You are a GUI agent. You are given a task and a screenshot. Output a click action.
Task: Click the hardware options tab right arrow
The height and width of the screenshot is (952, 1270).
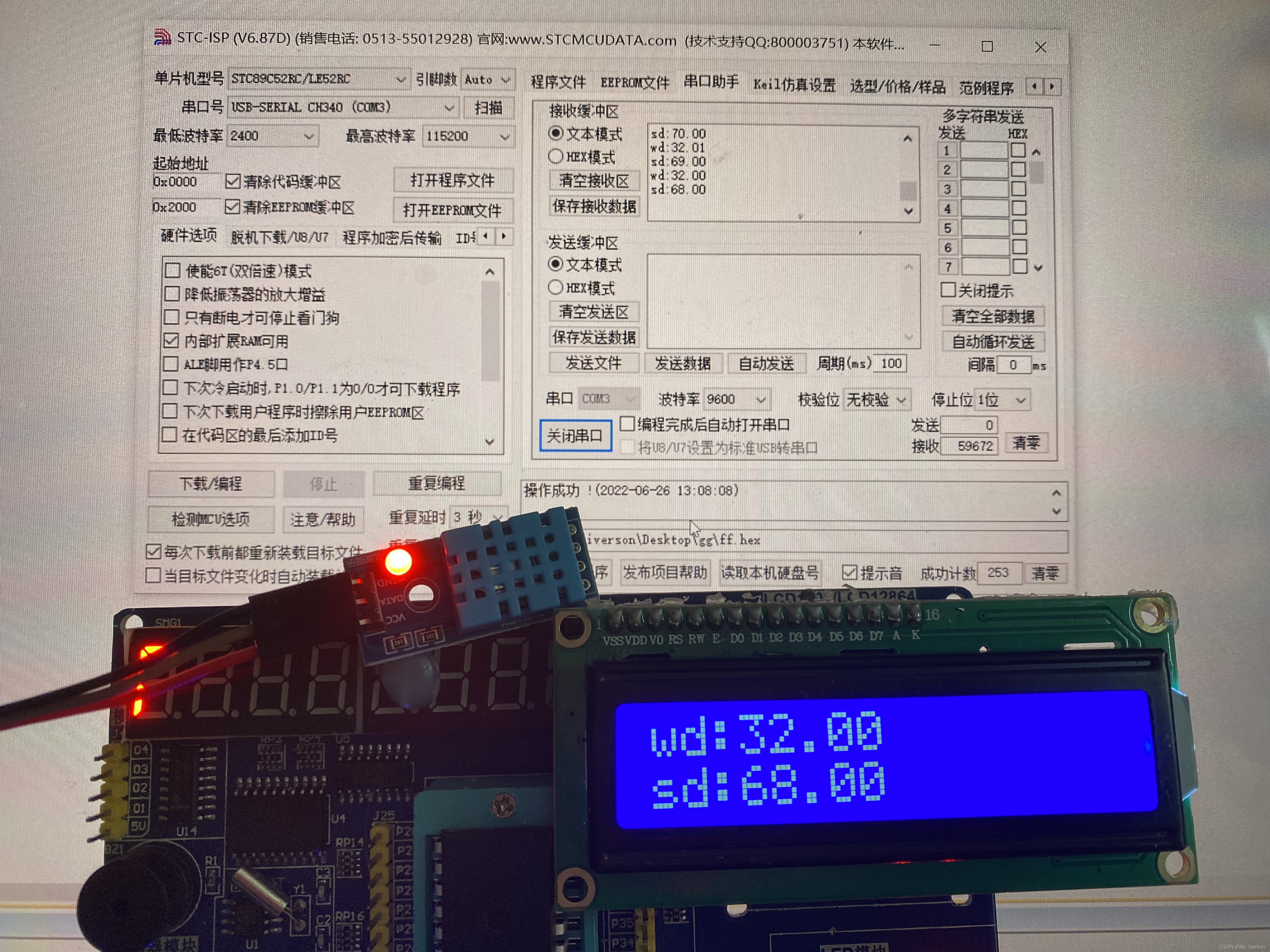pos(504,236)
